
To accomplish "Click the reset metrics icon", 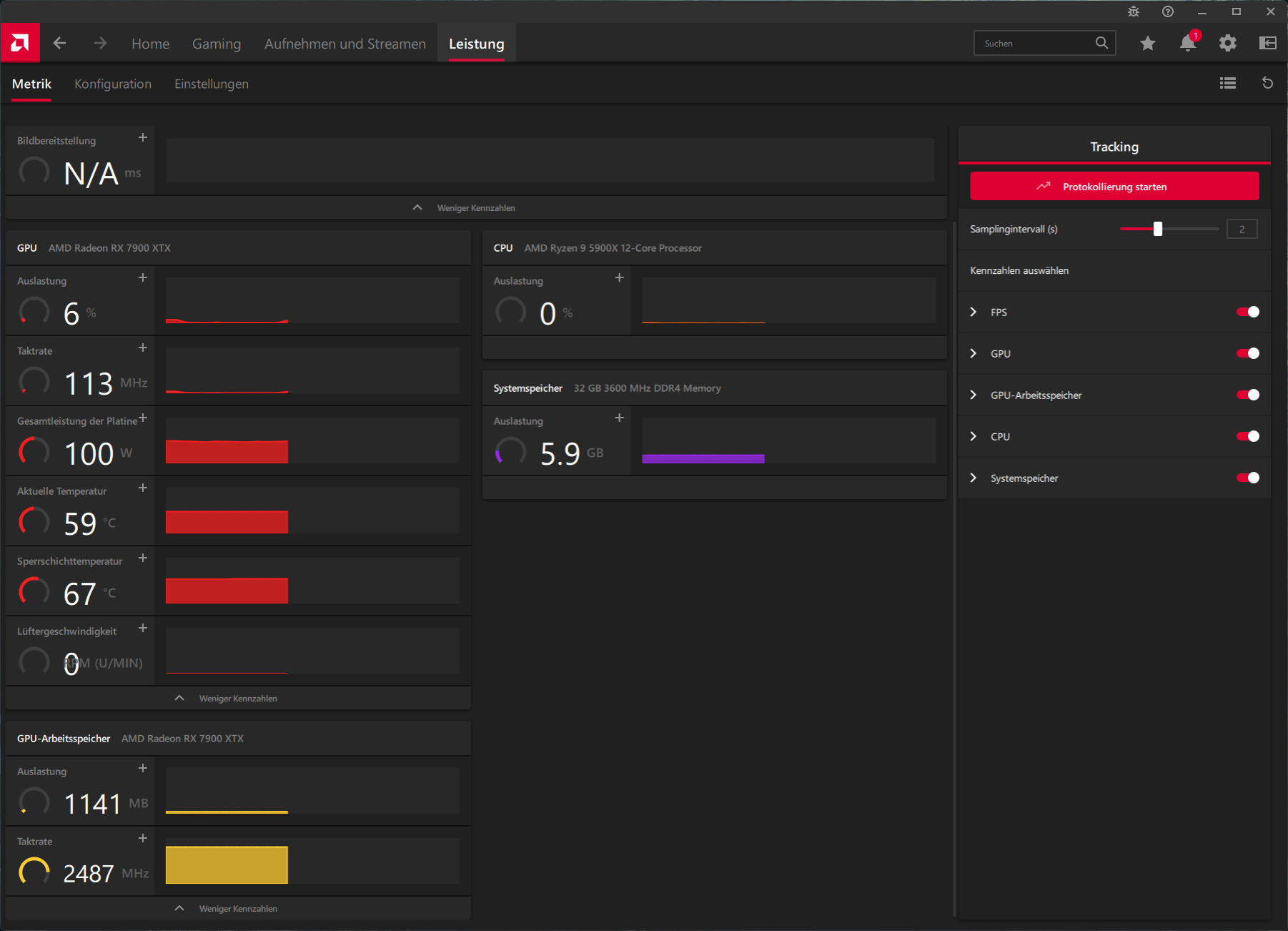I will [1268, 84].
